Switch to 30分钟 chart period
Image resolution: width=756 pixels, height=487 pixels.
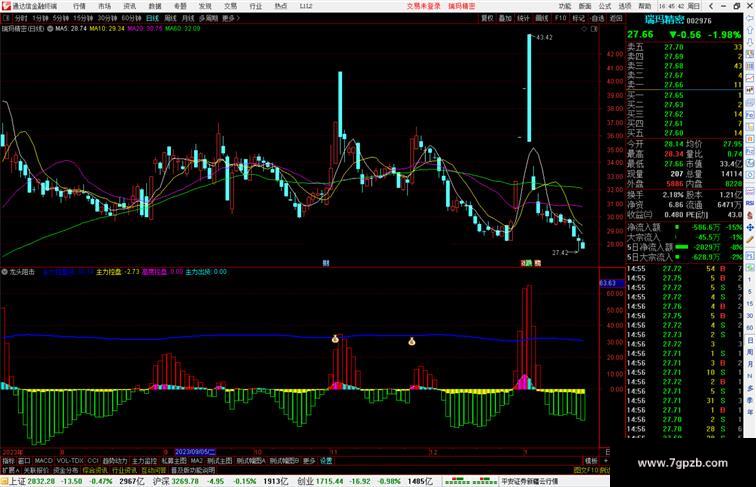click(108, 18)
